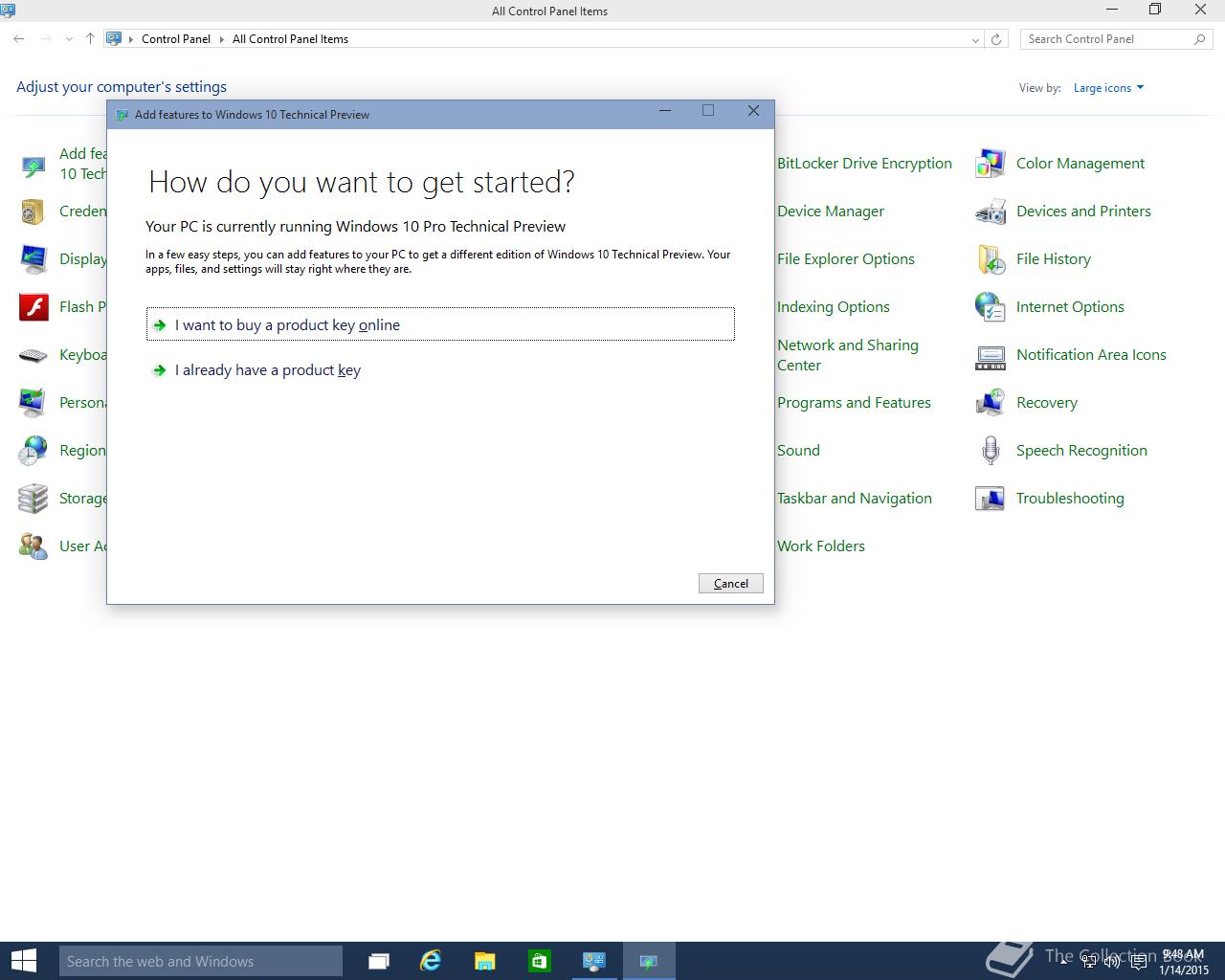The image size is (1225, 980).
Task: Click the volume icon in system tray
Action: (x=1112, y=962)
